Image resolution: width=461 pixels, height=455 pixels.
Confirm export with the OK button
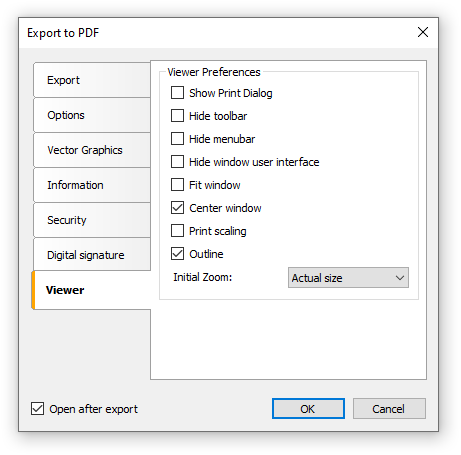(x=308, y=409)
